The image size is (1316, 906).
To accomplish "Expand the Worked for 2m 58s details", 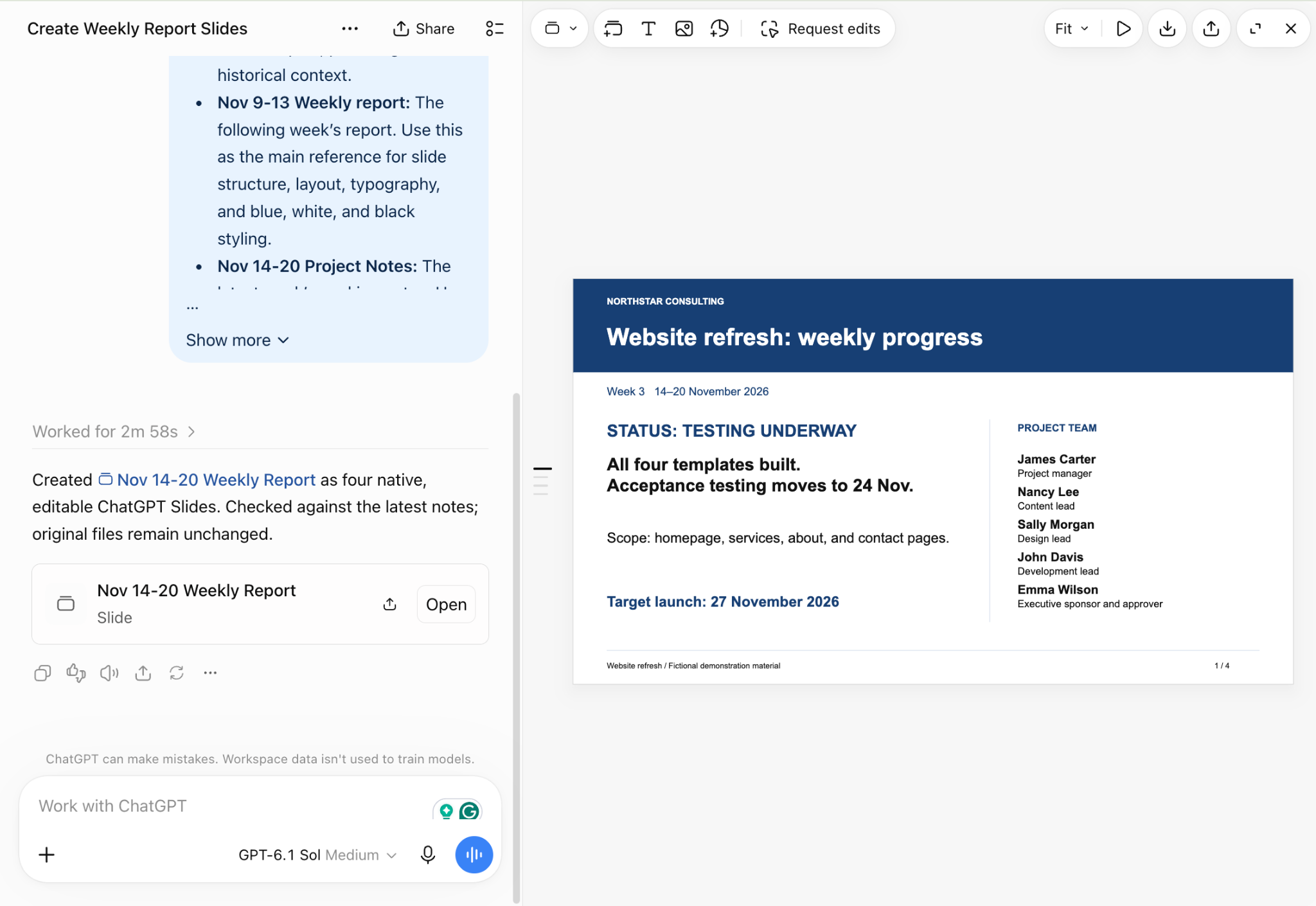I will coord(114,431).
